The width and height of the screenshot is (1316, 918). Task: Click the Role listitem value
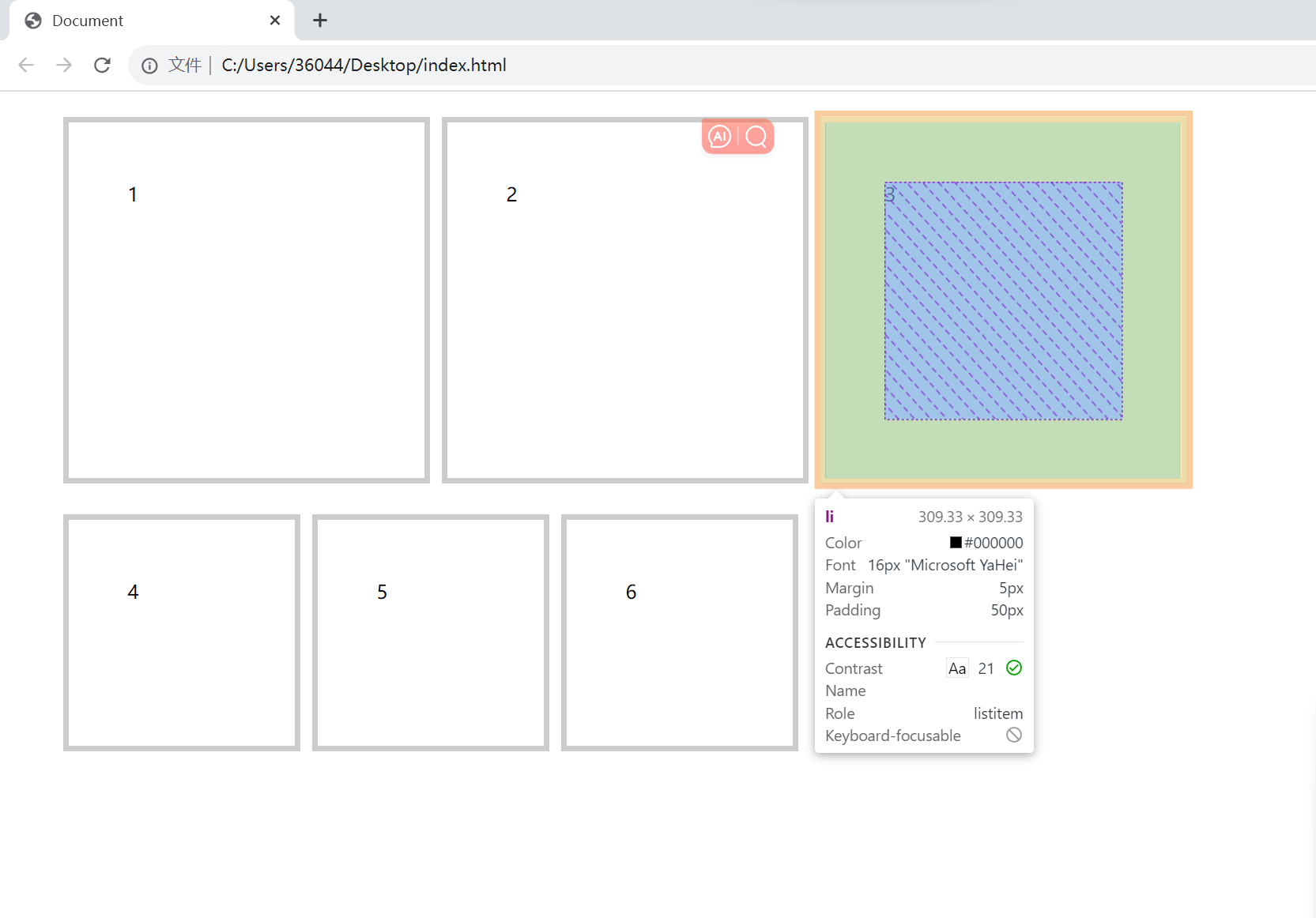[997, 713]
